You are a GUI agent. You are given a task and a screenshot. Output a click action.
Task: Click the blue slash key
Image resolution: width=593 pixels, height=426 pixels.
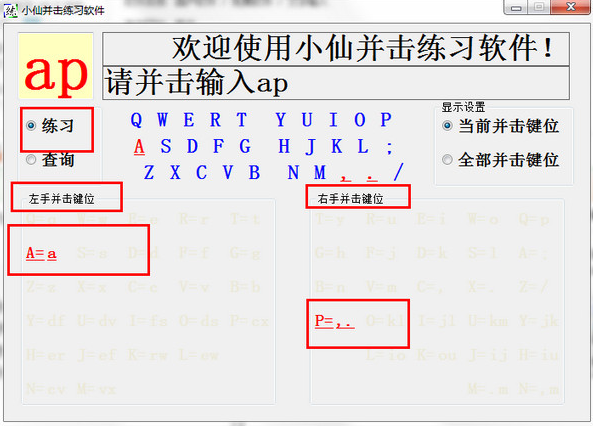(399, 173)
